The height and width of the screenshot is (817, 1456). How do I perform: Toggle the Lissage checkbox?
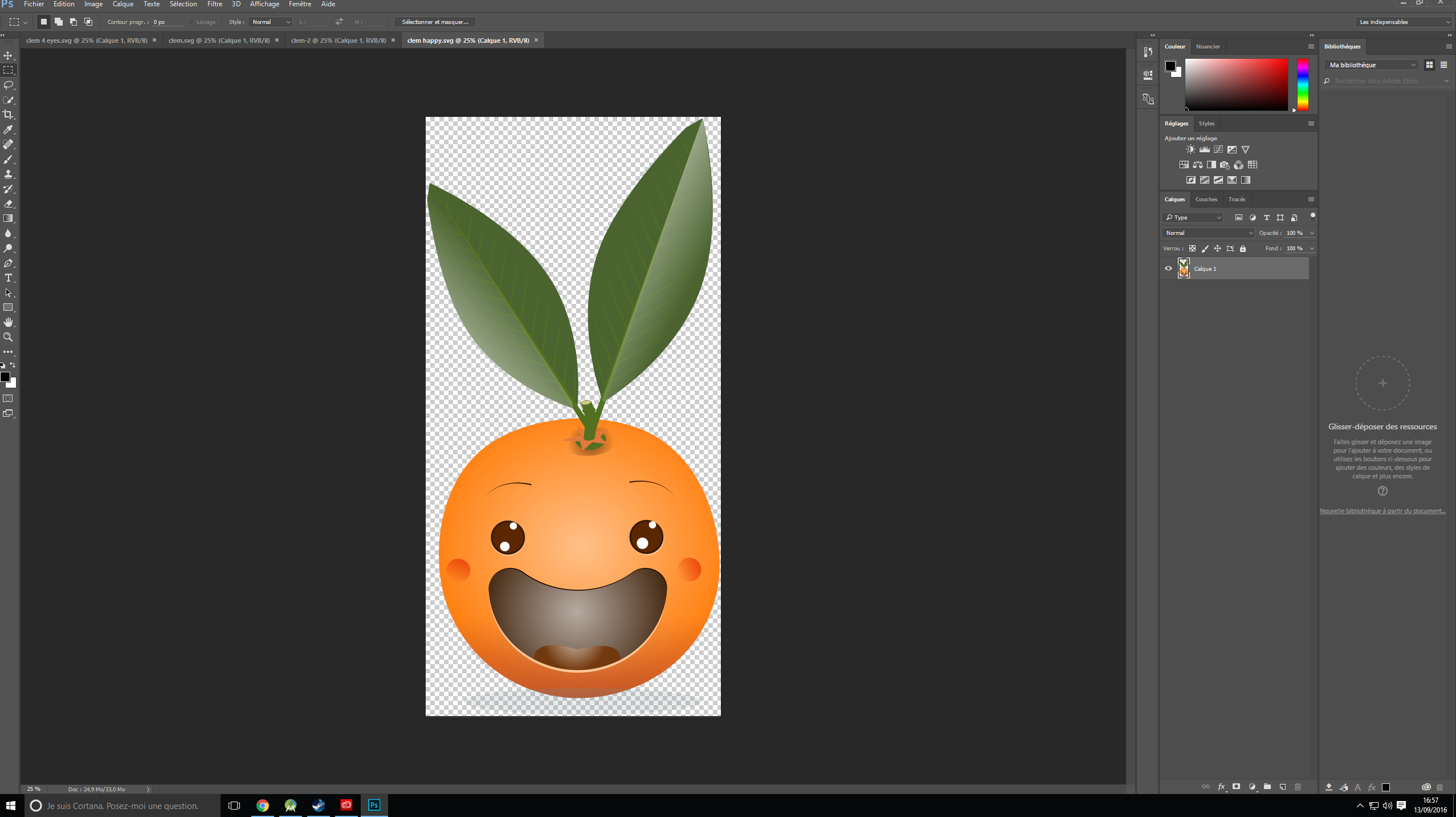point(191,22)
